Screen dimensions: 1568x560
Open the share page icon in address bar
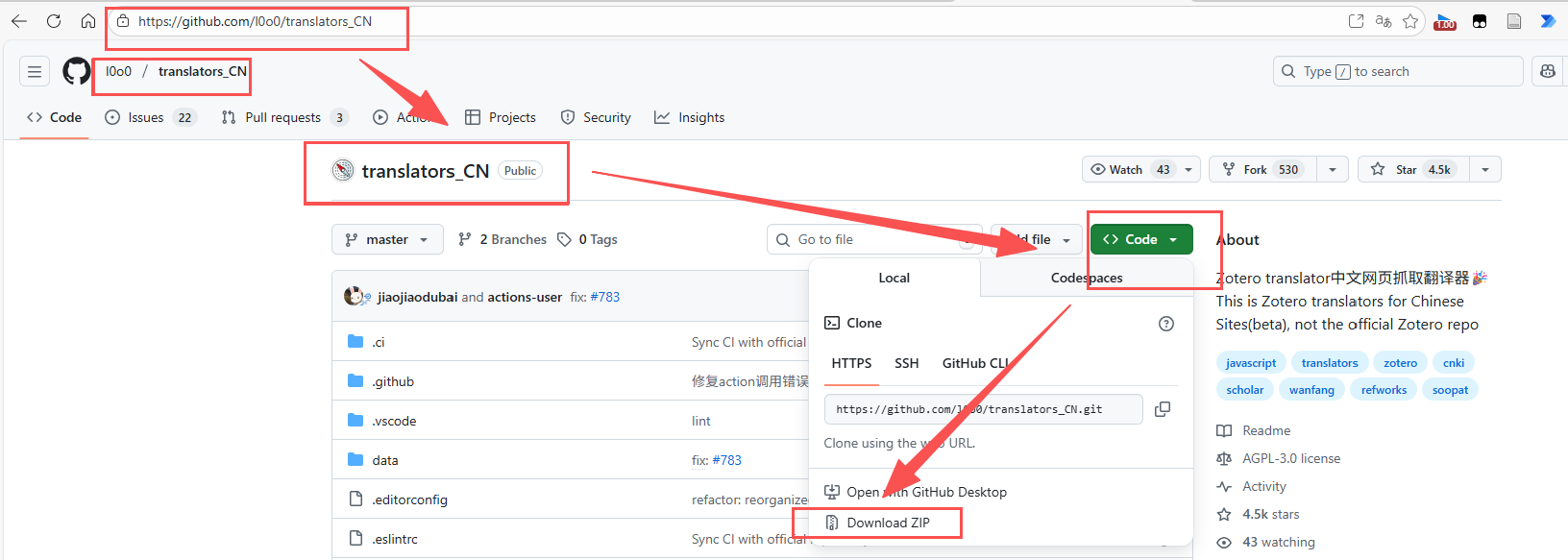pos(1356,21)
